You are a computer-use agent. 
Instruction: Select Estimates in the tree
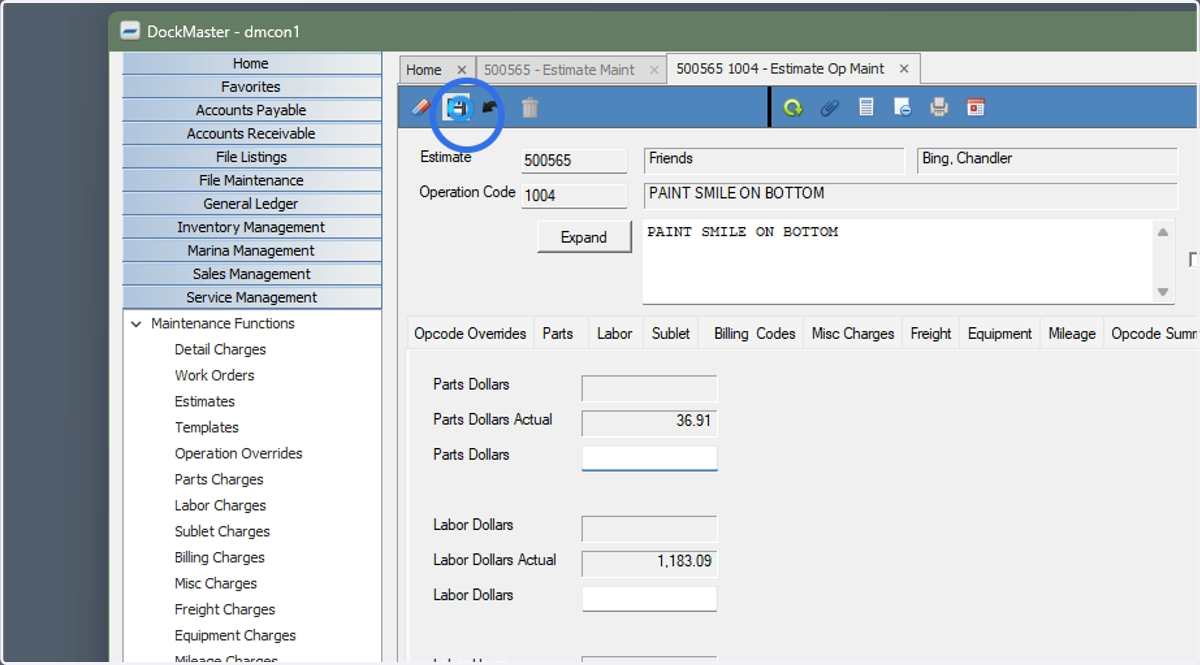(204, 402)
